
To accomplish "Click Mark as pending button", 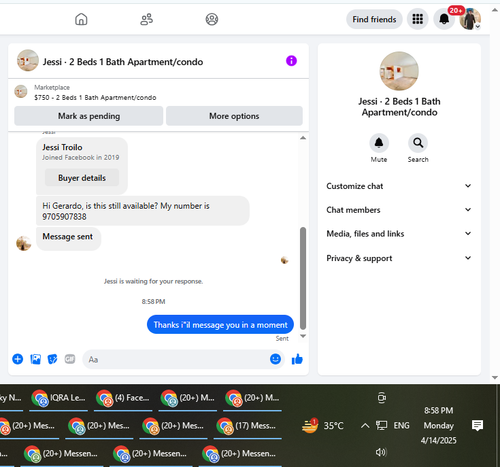I will (89, 116).
